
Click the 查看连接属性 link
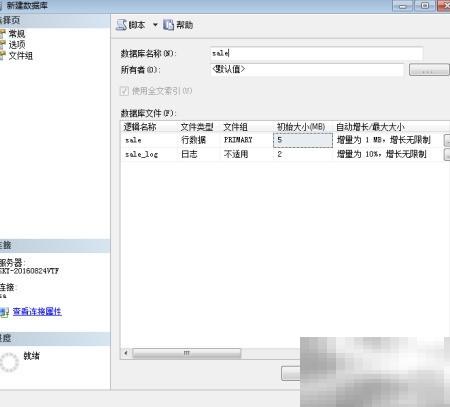tap(37, 311)
